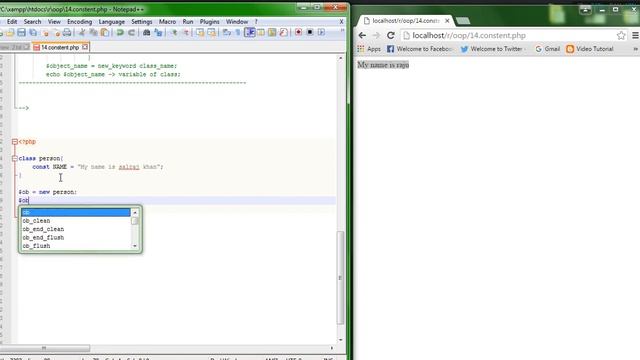Go forward in the Chrome browser
This screenshot has height=360, width=640.
376,36
